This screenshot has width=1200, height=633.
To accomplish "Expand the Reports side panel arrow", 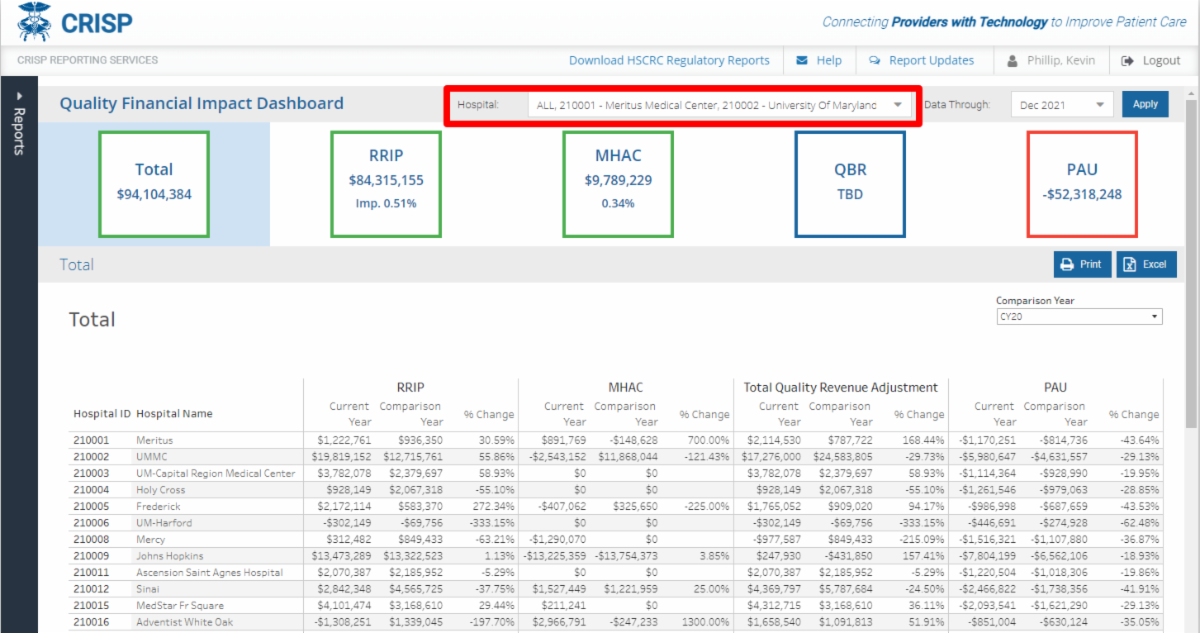I will click(x=18, y=96).
